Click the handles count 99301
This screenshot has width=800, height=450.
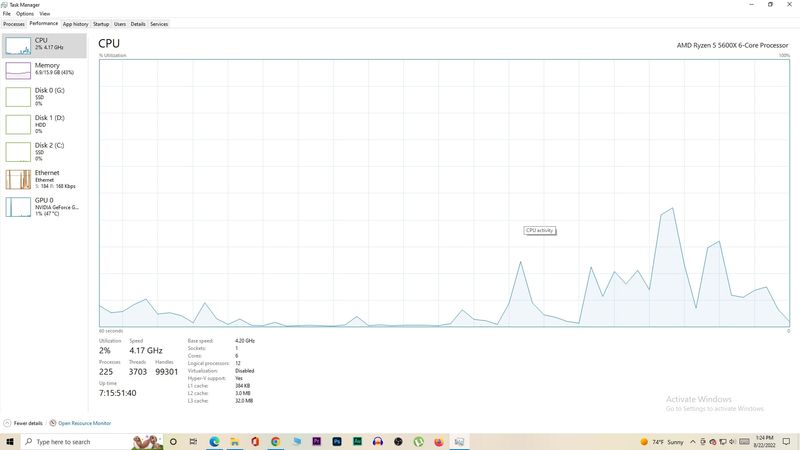click(x=166, y=372)
